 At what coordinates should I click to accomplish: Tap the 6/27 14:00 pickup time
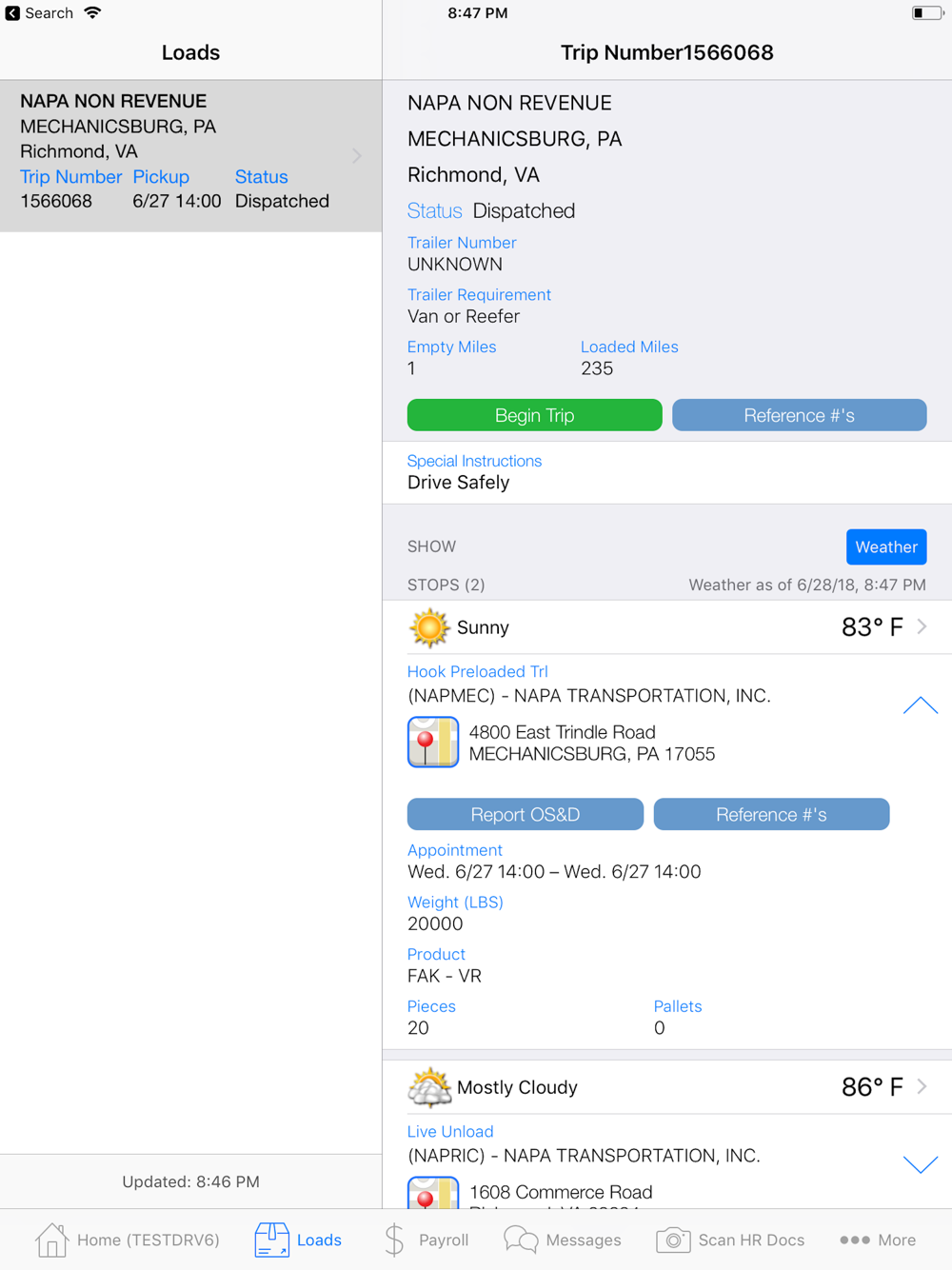coord(177,201)
